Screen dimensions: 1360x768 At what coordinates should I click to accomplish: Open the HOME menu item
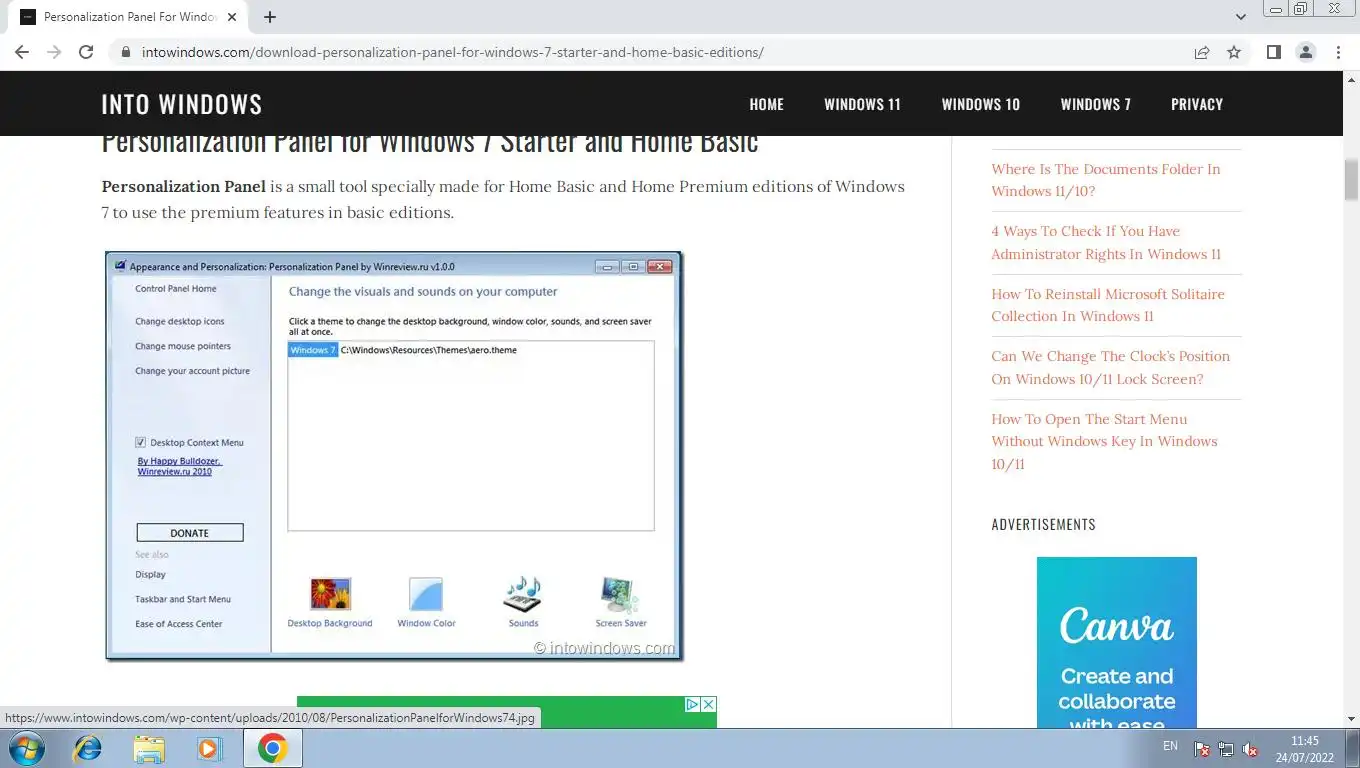pyautogui.click(x=767, y=104)
